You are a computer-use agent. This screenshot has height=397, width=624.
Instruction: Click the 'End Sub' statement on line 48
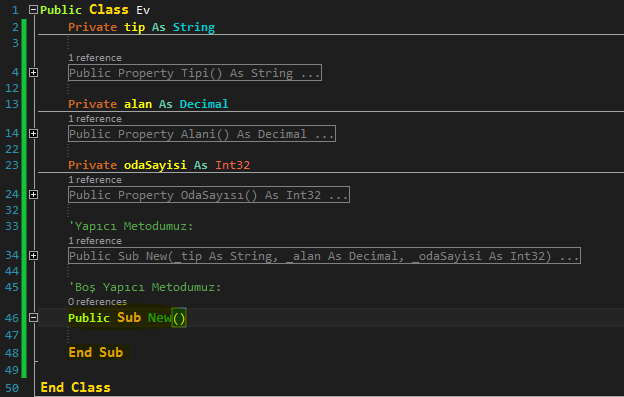(x=96, y=352)
